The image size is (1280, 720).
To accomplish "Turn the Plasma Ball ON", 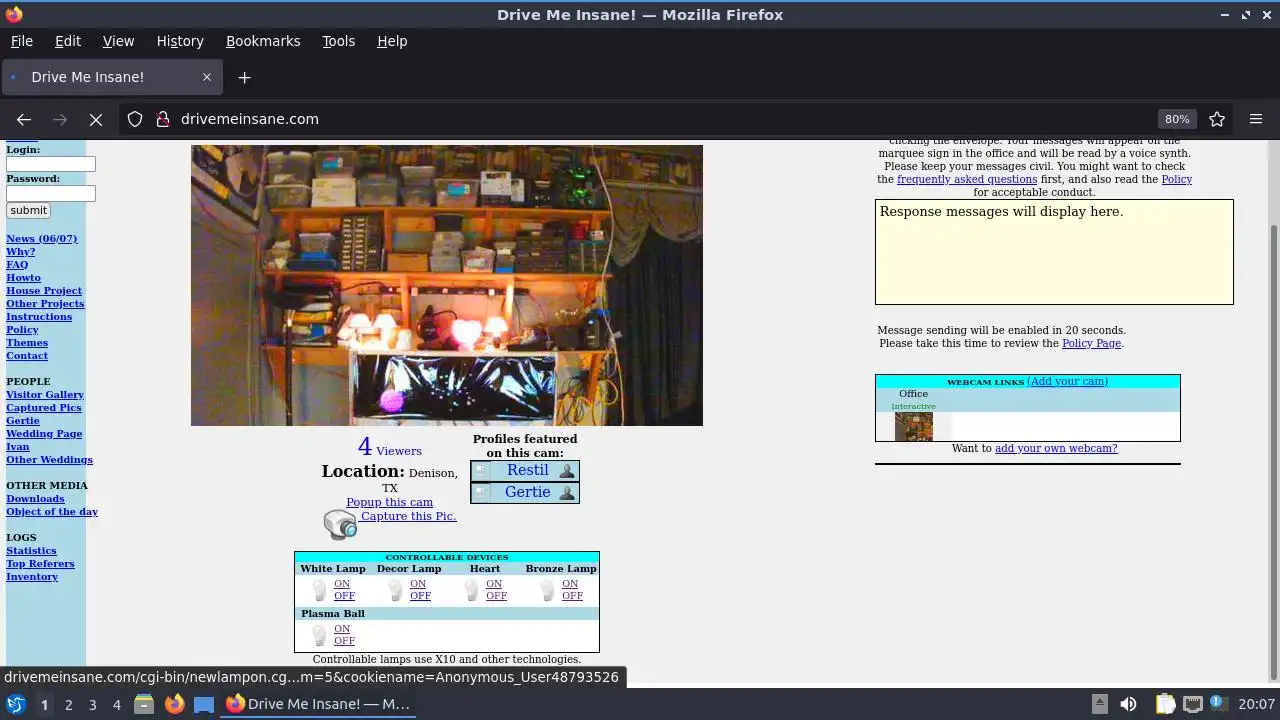I will (342, 629).
